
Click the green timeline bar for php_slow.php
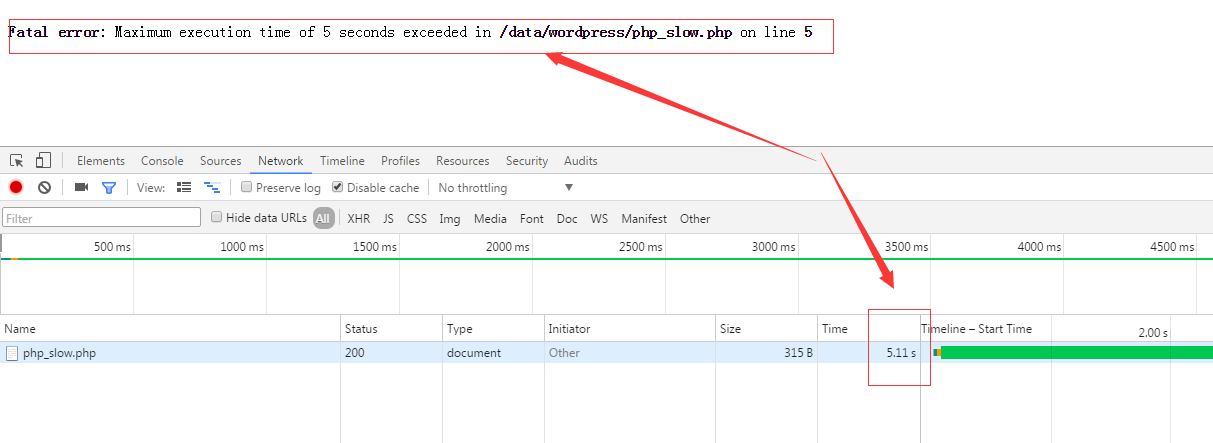coord(1075,353)
